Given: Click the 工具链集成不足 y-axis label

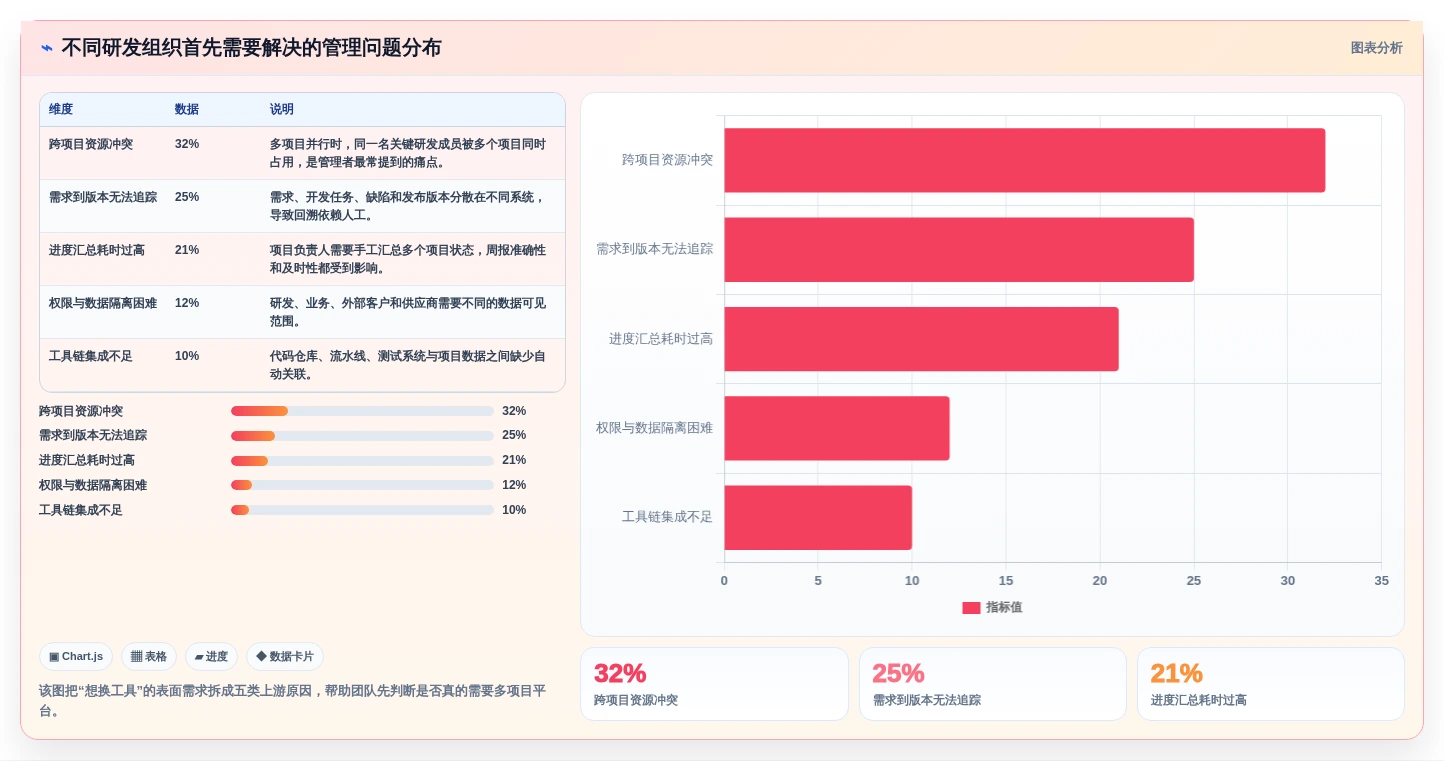Looking at the screenshot, I should pos(667,517).
